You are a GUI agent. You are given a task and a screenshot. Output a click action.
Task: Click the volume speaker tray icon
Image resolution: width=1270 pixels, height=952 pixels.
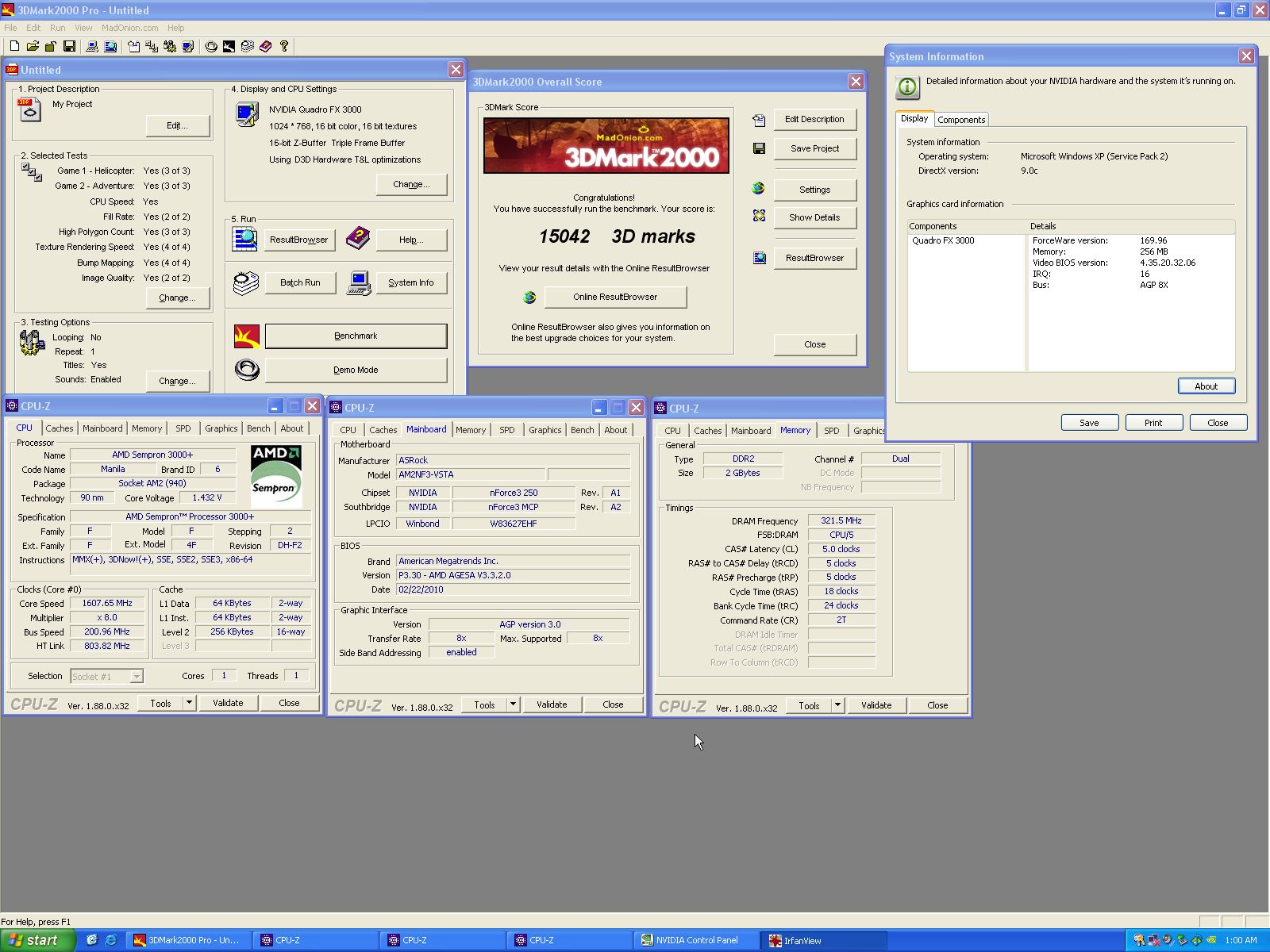pos(1168,940)
